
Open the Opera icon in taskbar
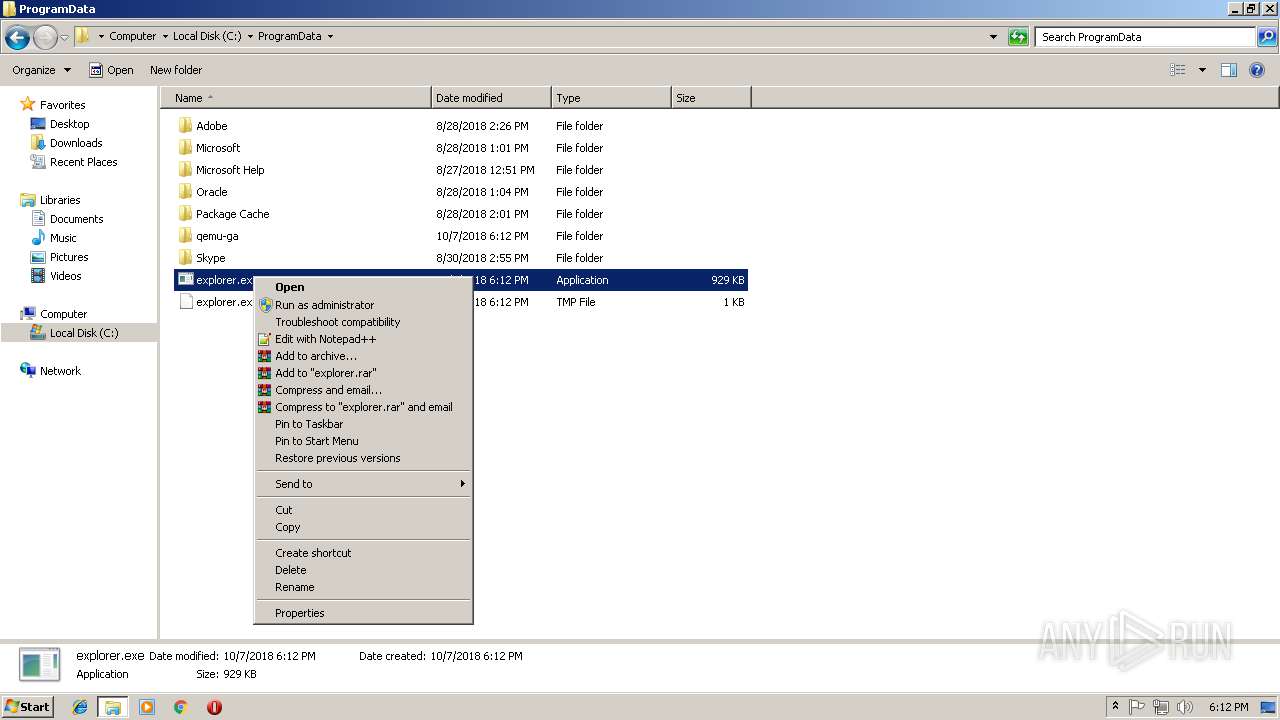point(214,707)
